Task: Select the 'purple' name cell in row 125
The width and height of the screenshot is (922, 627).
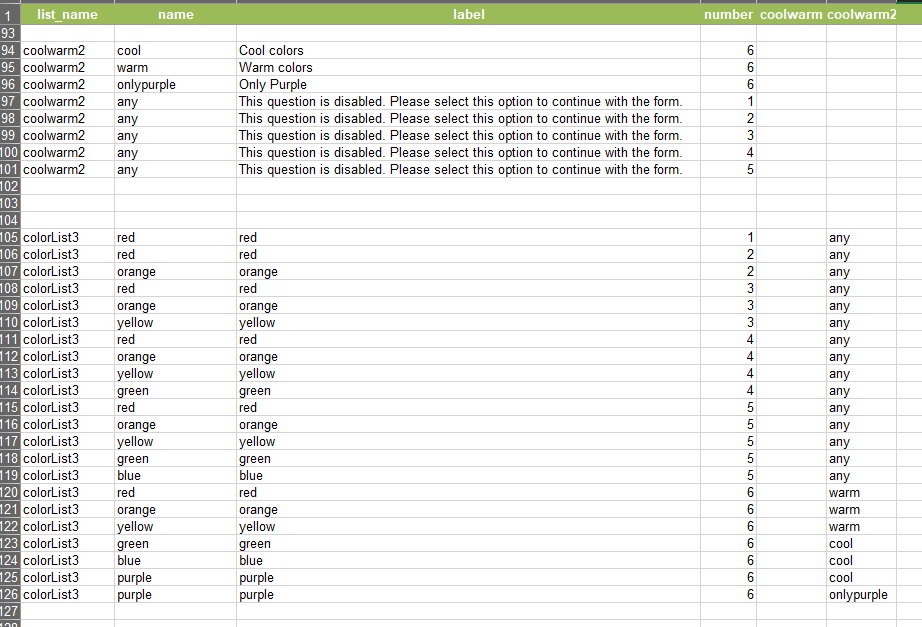Action: coord(175,578)
